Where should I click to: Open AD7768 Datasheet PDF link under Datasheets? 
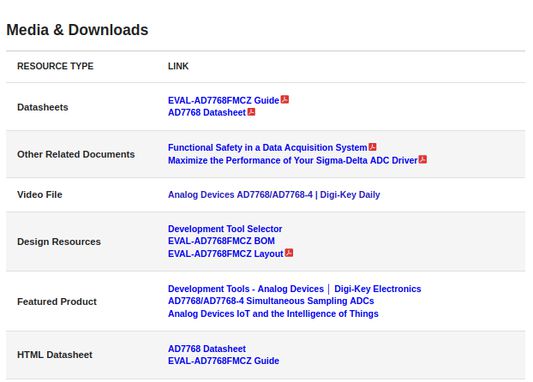(x=207, y=112)
